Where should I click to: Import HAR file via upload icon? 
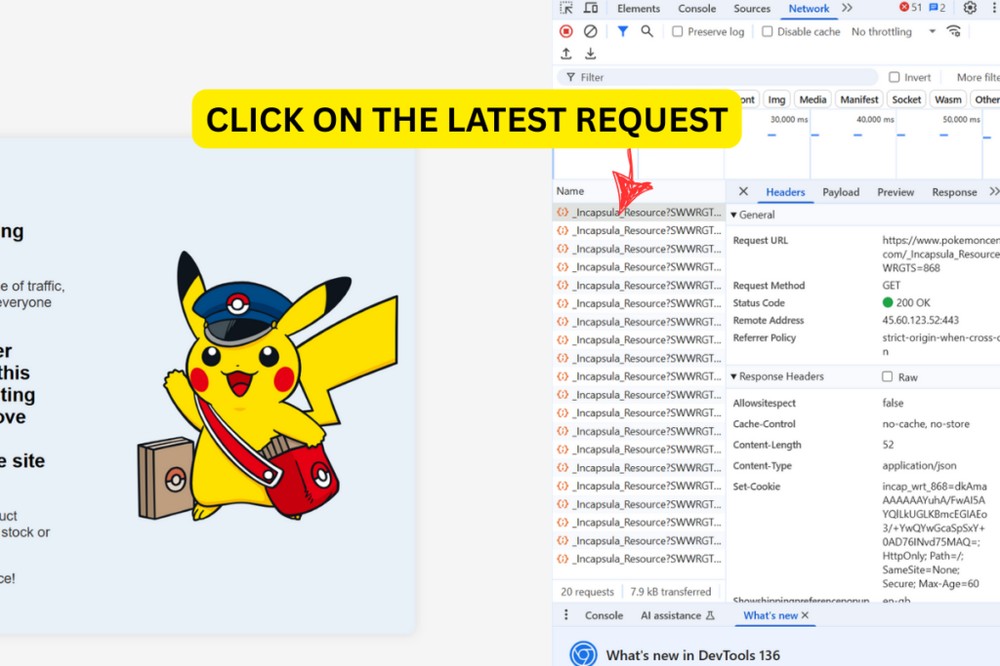pyautogui.click(x=565, y=54)
